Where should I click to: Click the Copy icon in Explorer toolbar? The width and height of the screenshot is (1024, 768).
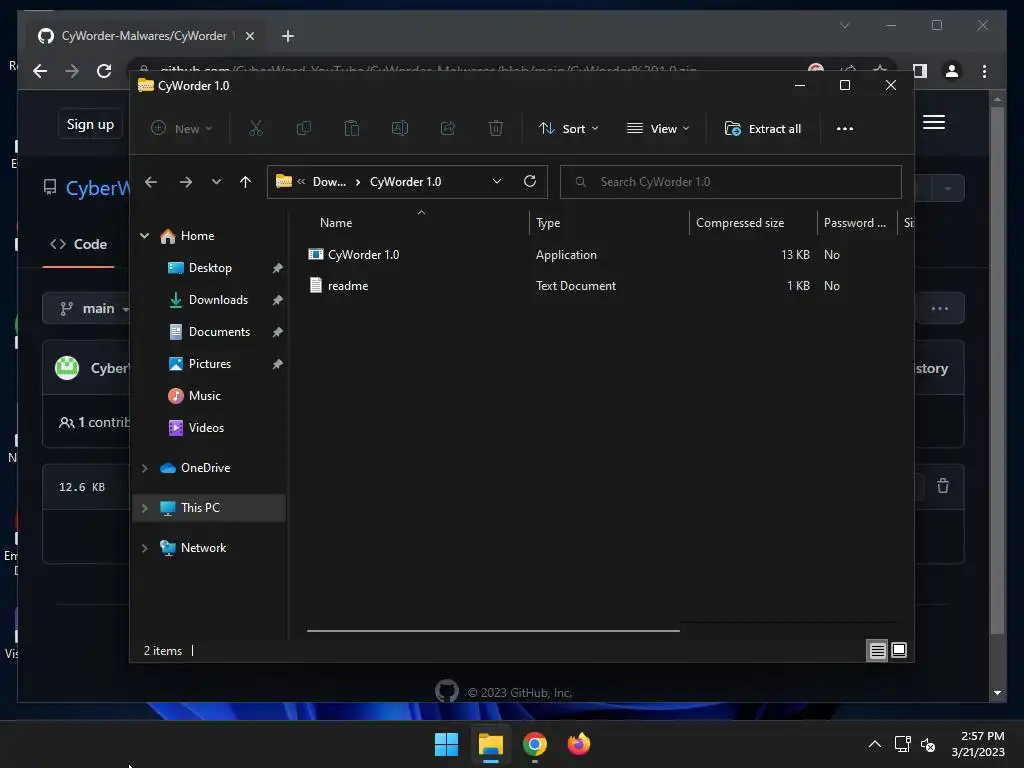(304, 129)
